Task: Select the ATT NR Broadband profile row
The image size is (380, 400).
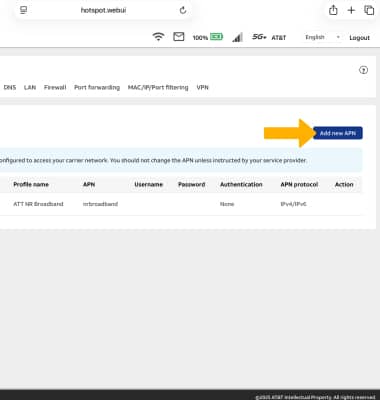Action: coord(181,204)
